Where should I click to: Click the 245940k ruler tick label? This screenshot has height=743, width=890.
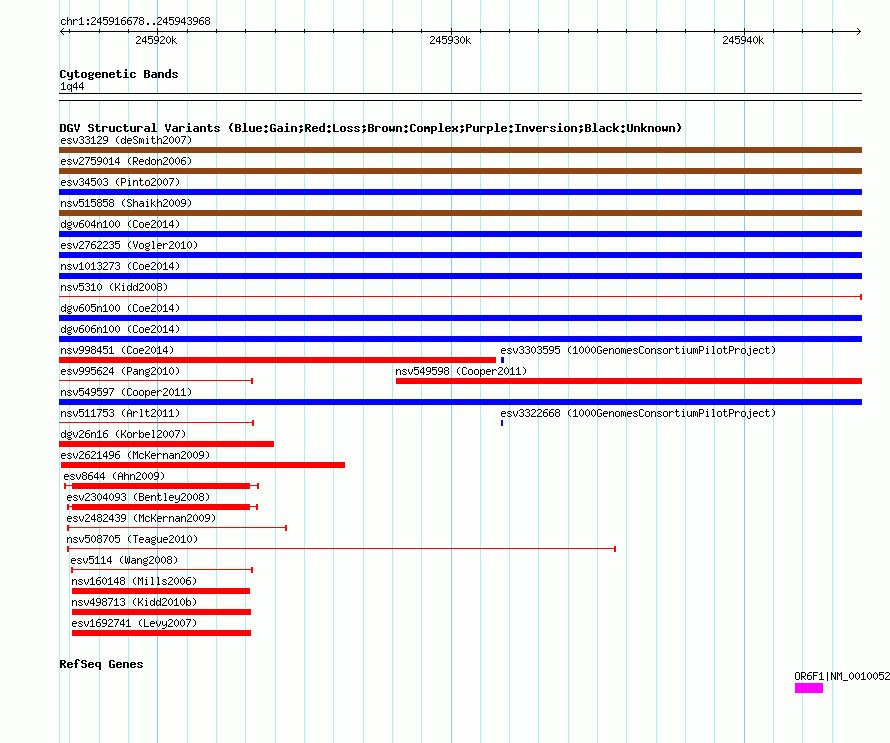pyautogui.click(x=743, y=40)
